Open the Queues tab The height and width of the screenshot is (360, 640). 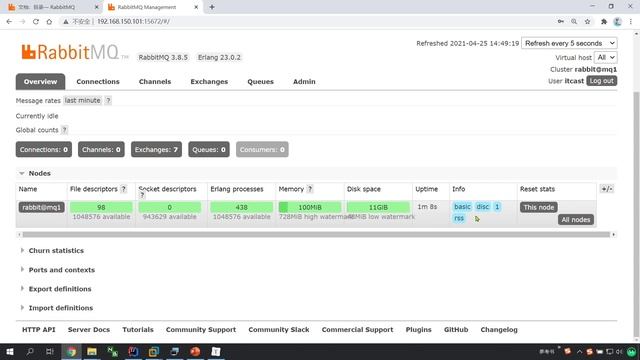[x=260, y=82]
